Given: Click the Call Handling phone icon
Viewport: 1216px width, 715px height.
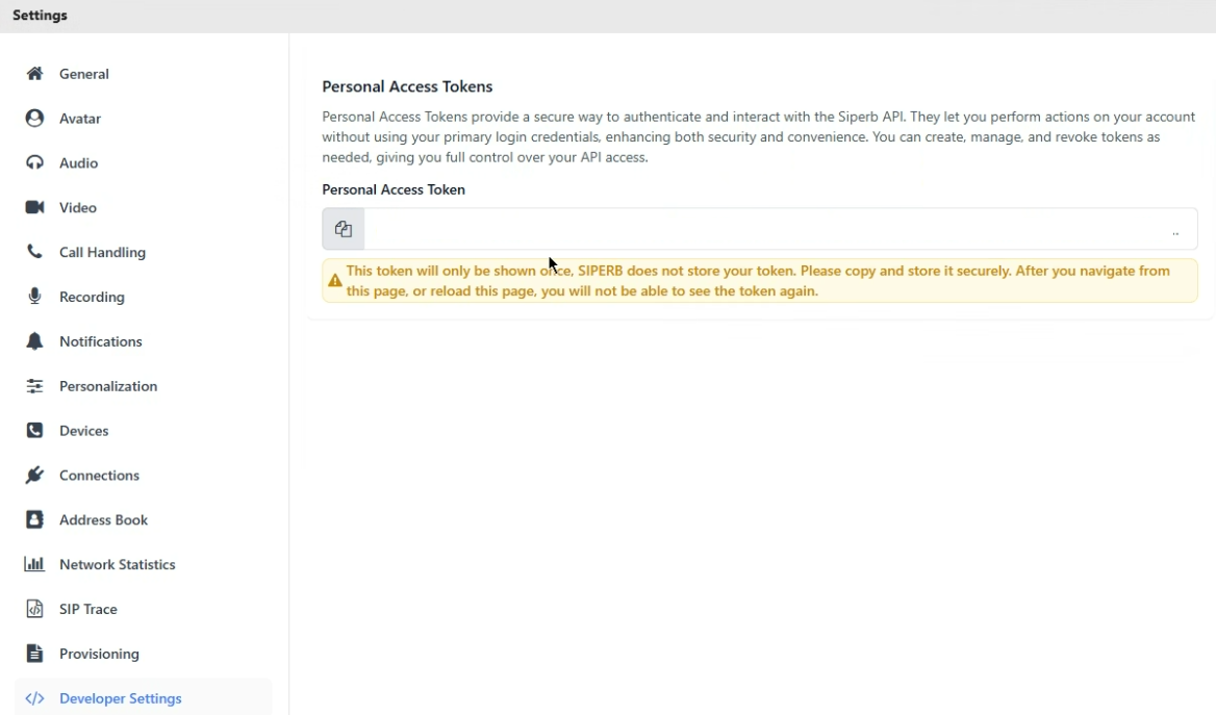Looking at the screenshot, I should pyautogui.click(x=35, y=252).
